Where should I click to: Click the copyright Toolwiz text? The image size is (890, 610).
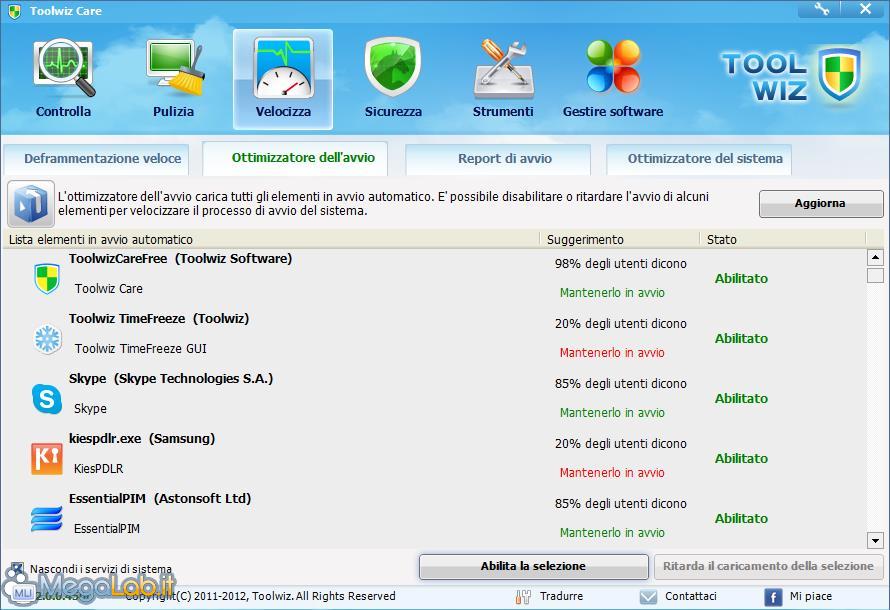coord(260,596)
